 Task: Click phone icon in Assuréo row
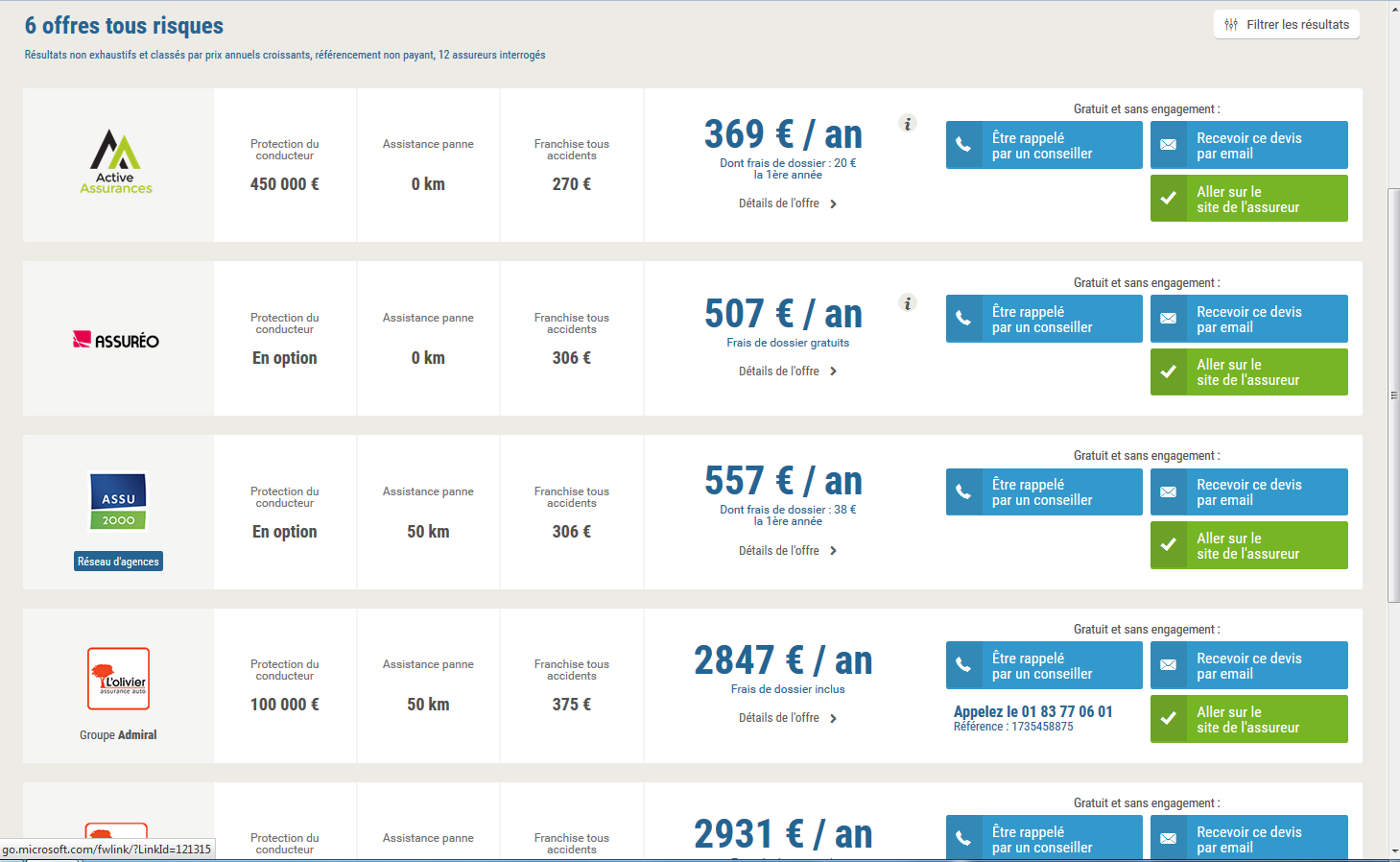[x=963, y=319]
